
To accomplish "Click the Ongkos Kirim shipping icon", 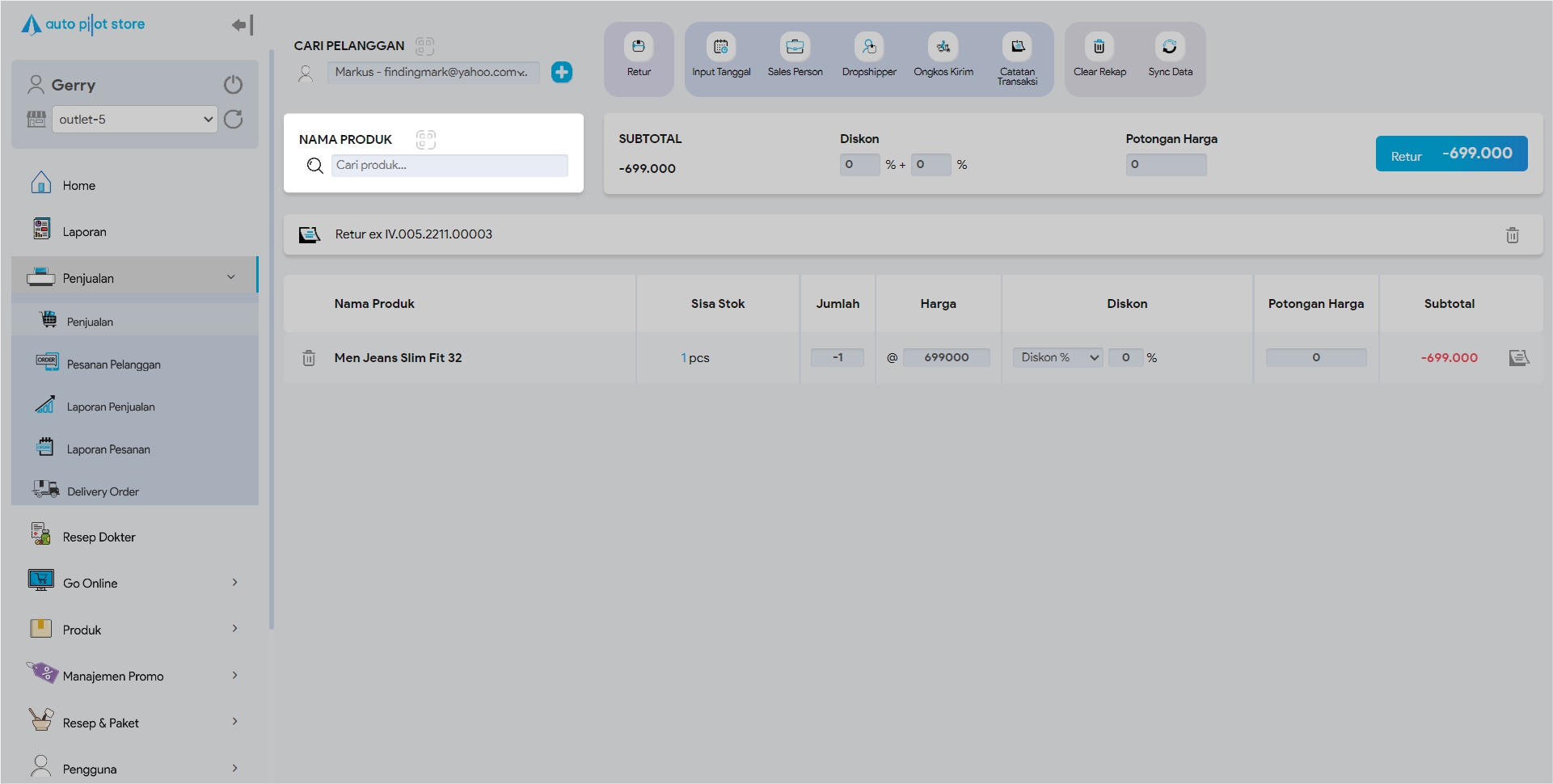I will [x=943, y=48].
